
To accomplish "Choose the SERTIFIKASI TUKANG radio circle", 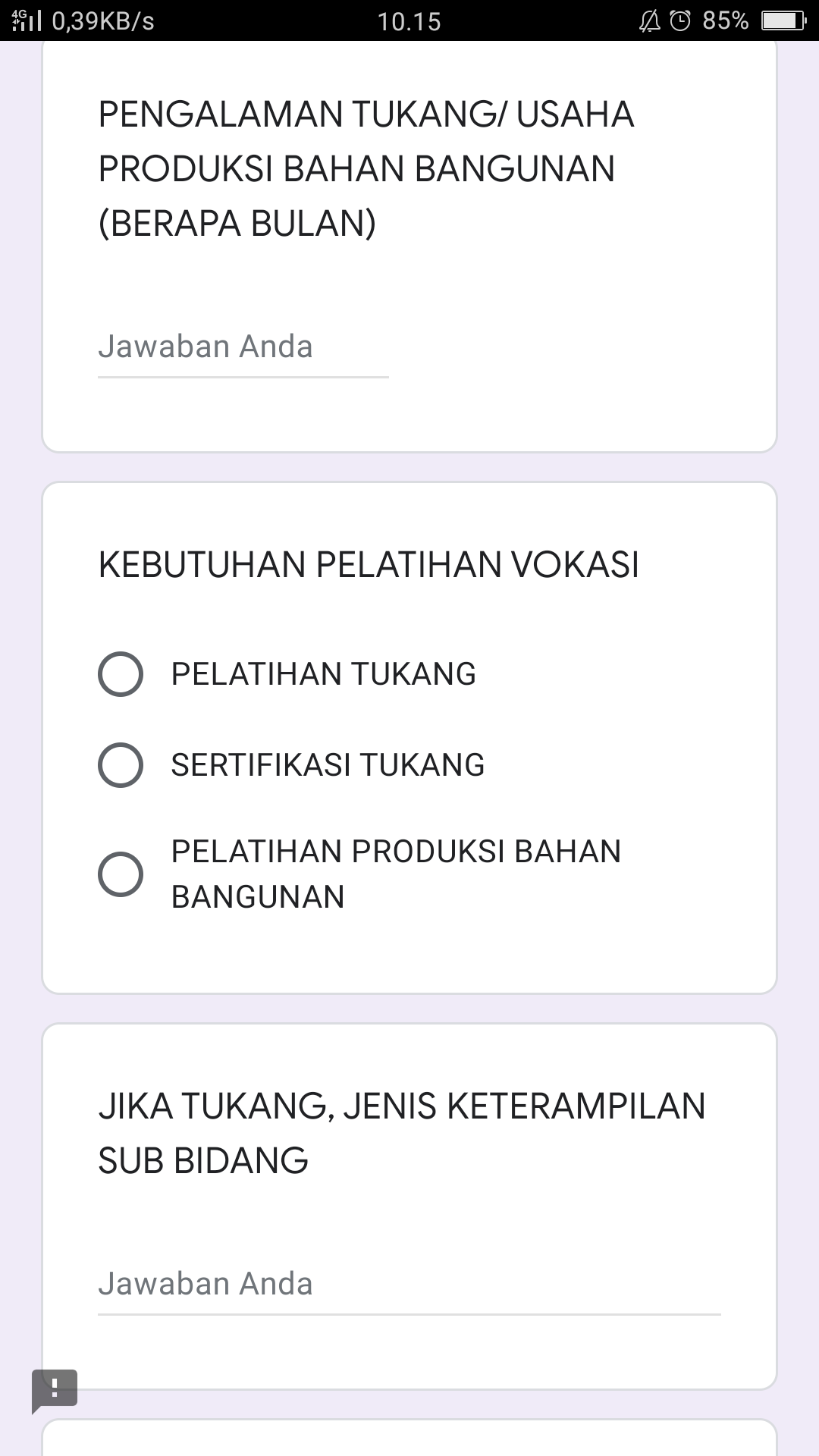I will (x=121, y=764).
